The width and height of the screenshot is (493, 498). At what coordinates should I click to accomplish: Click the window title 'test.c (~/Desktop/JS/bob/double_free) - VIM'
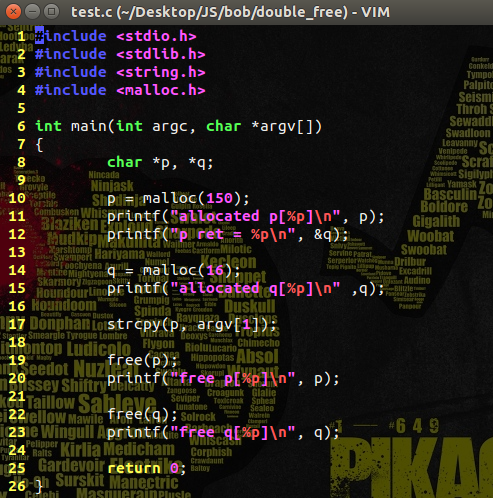(x=230, y=12)
